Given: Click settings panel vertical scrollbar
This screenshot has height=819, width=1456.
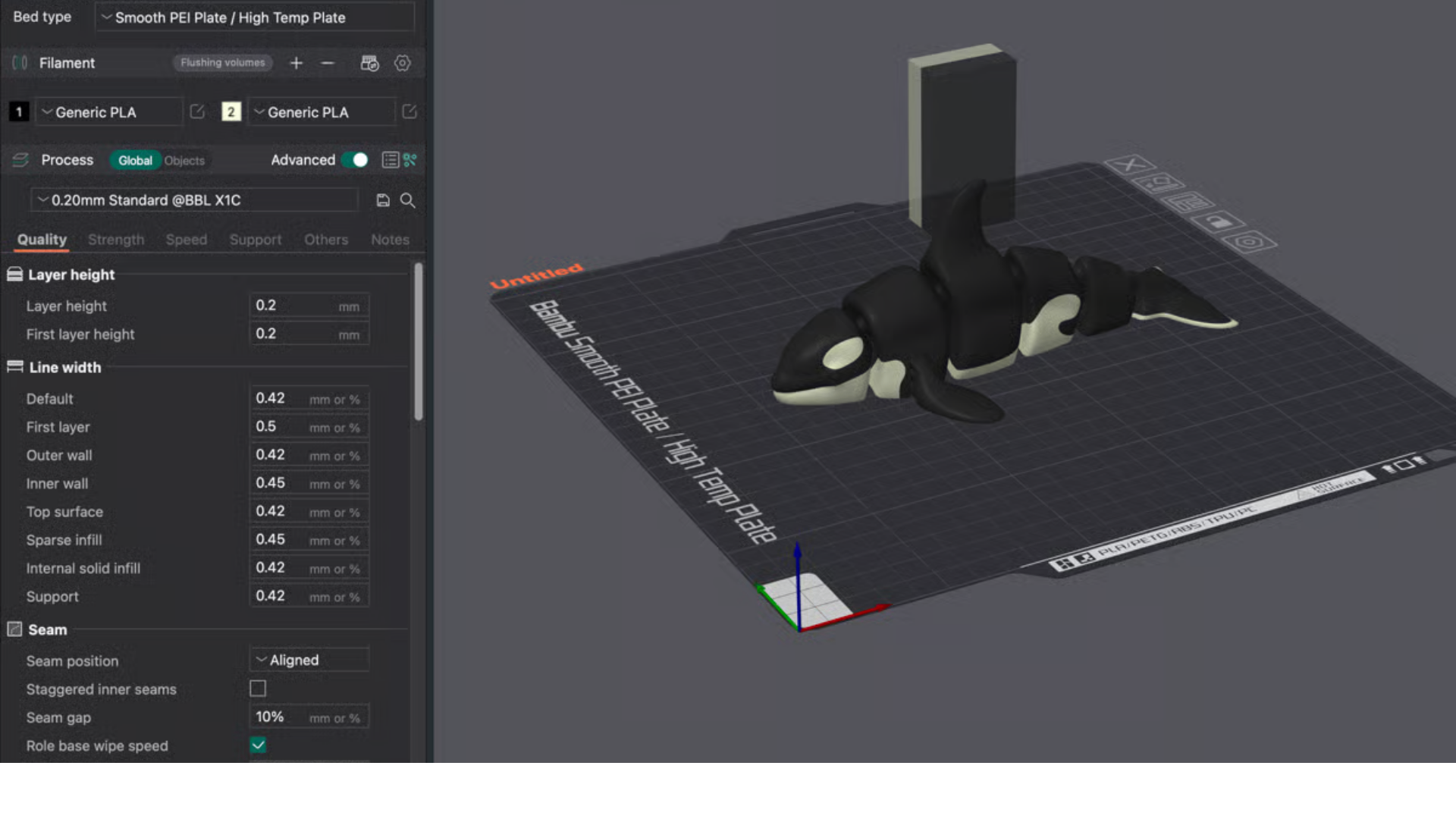Looking at the screenshot, I should (x=418, y=341).
